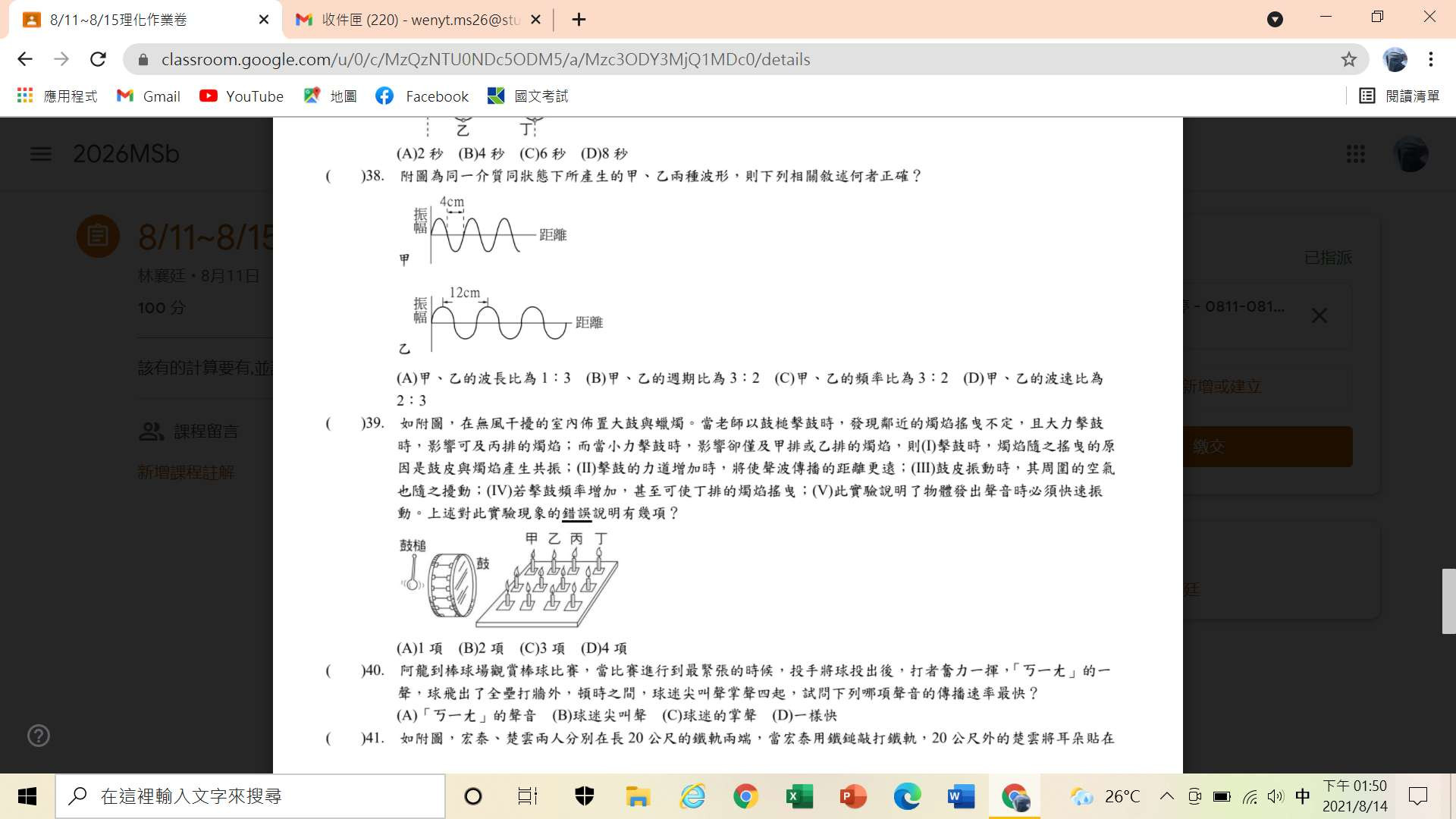Switch to the 收件匣 (220) Gmail tab
Screen dimensions: 1456x819
pos(419,20)
